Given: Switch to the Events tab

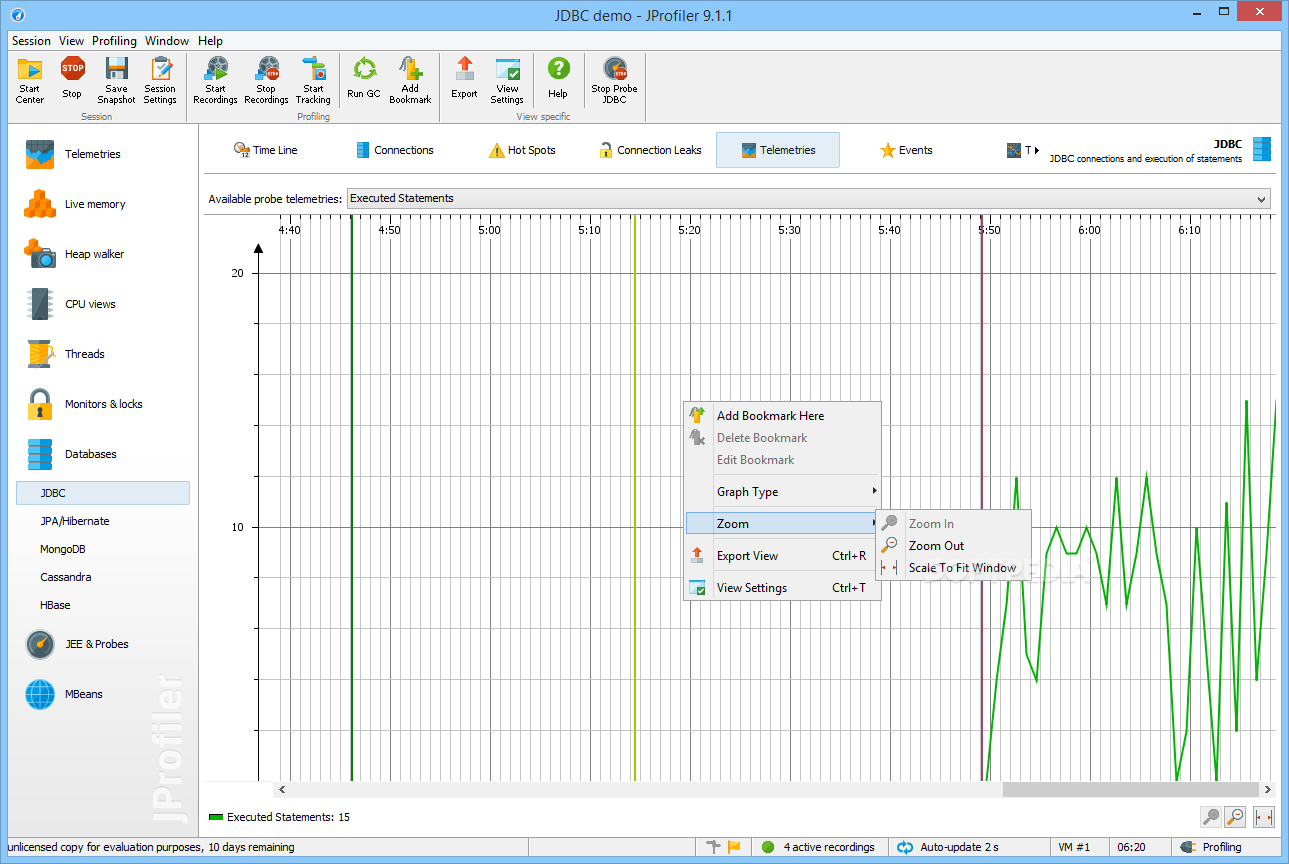Looking at the screenshot, I should click(x=906, y=150).
